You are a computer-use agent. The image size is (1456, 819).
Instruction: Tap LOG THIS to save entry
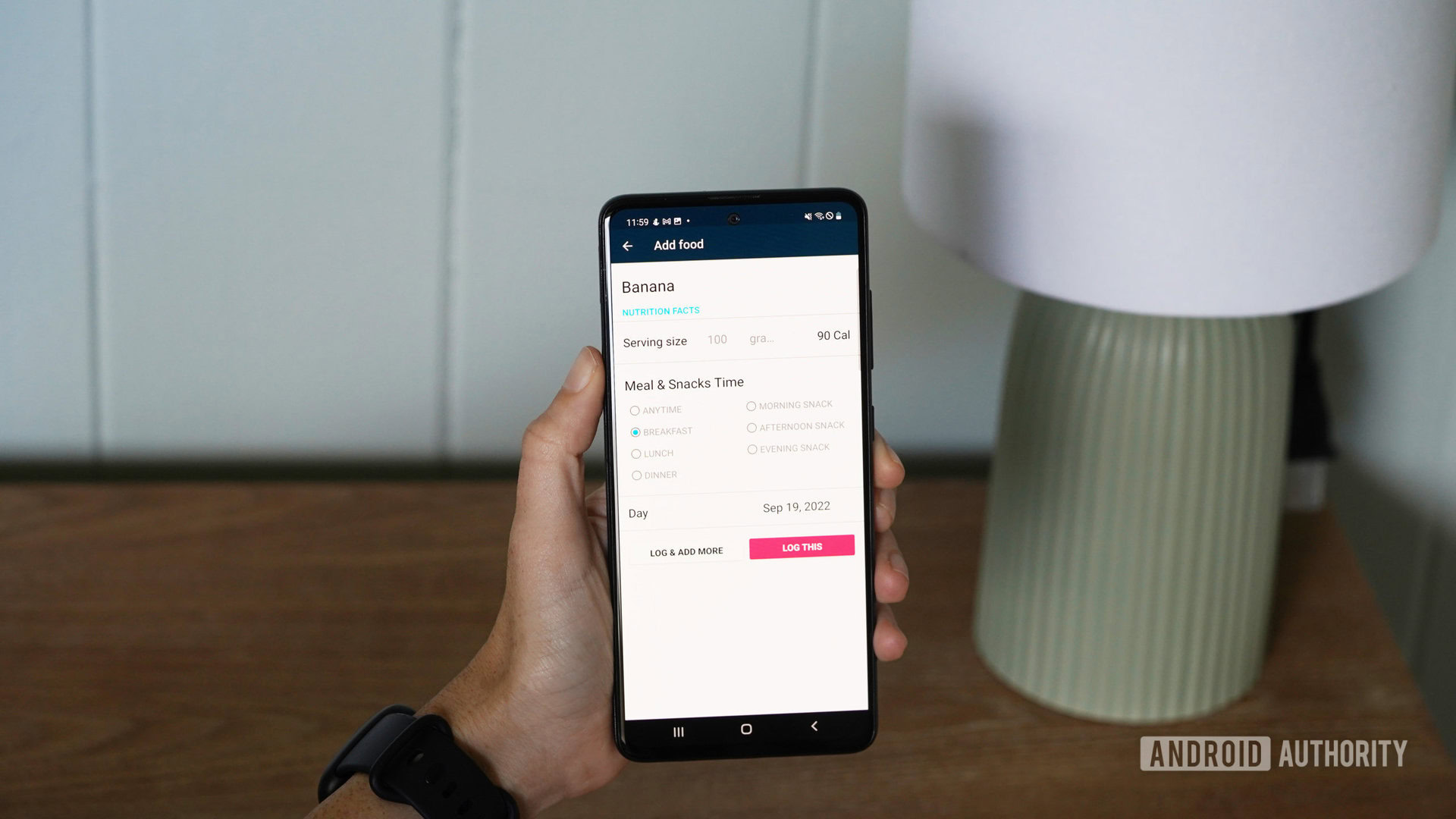point(802,546)
